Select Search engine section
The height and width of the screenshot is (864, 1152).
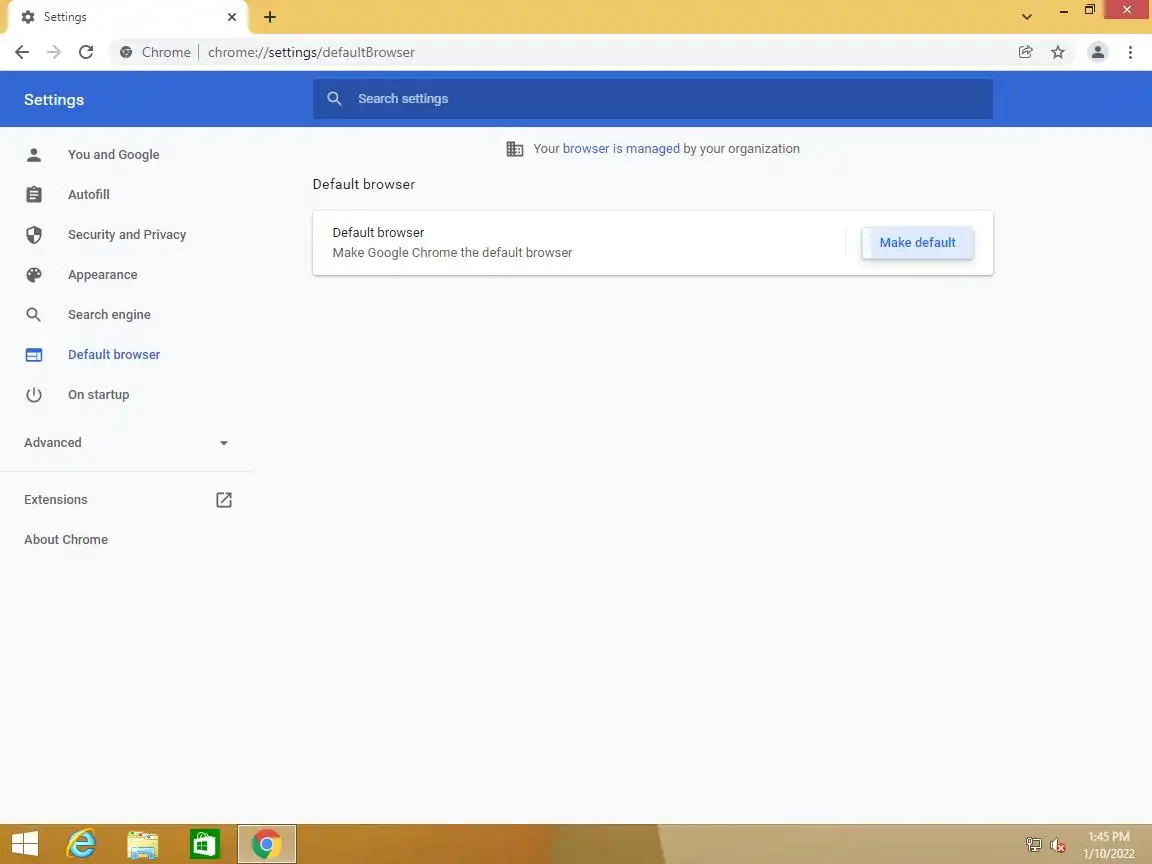(x=109, y=314)
